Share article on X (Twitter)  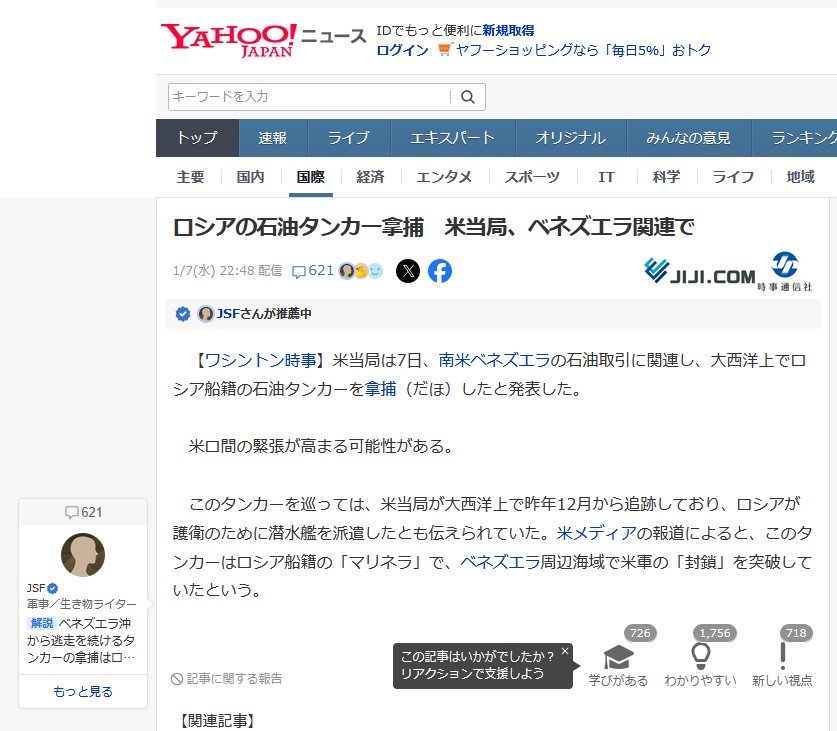408,271
